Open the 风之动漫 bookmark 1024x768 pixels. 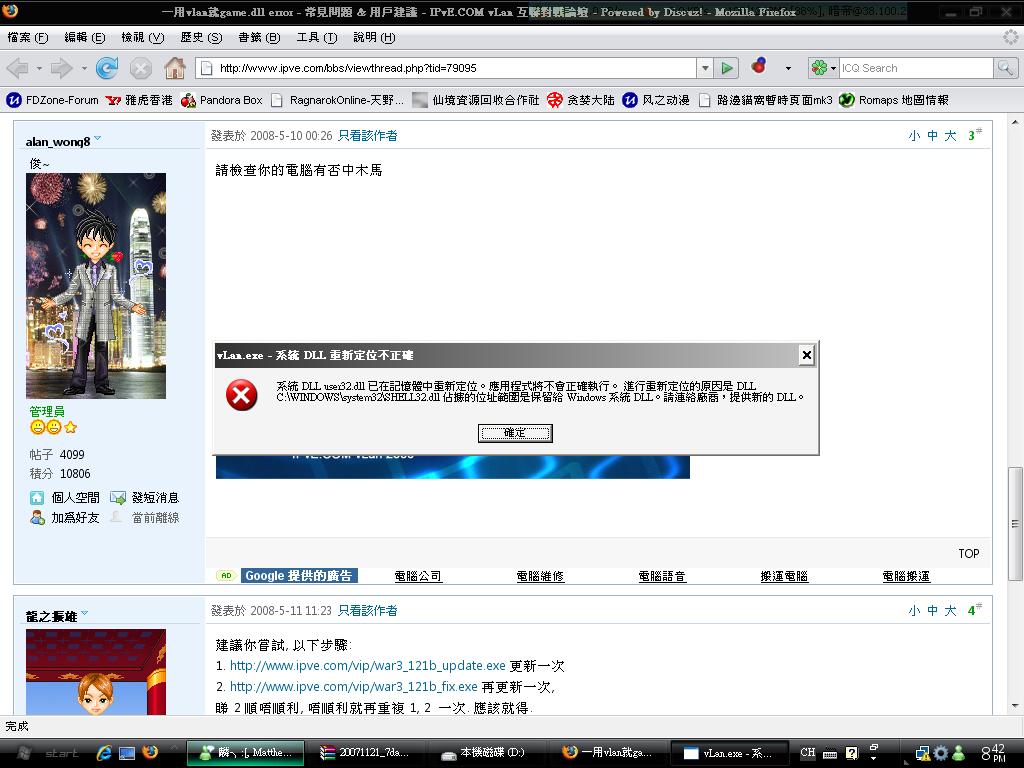click(x=656, y=100)
